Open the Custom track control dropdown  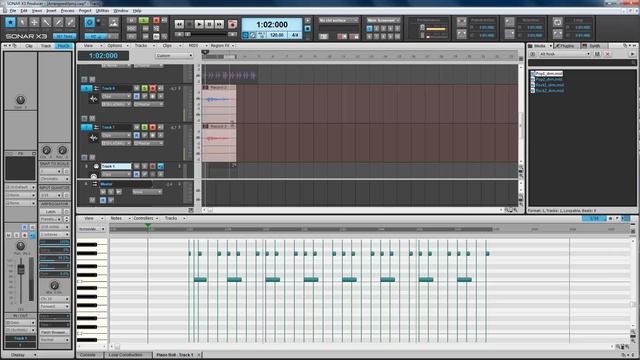[174, 56]
